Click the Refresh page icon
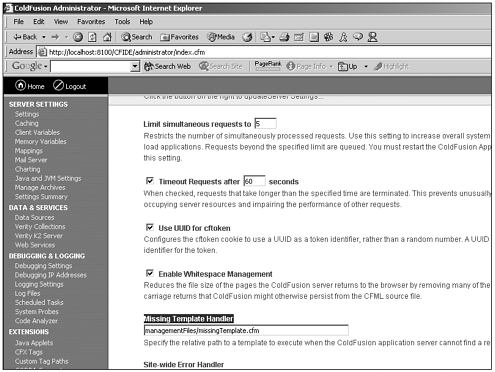The height and width of the screenshot is (372, 495). (92, 37)
